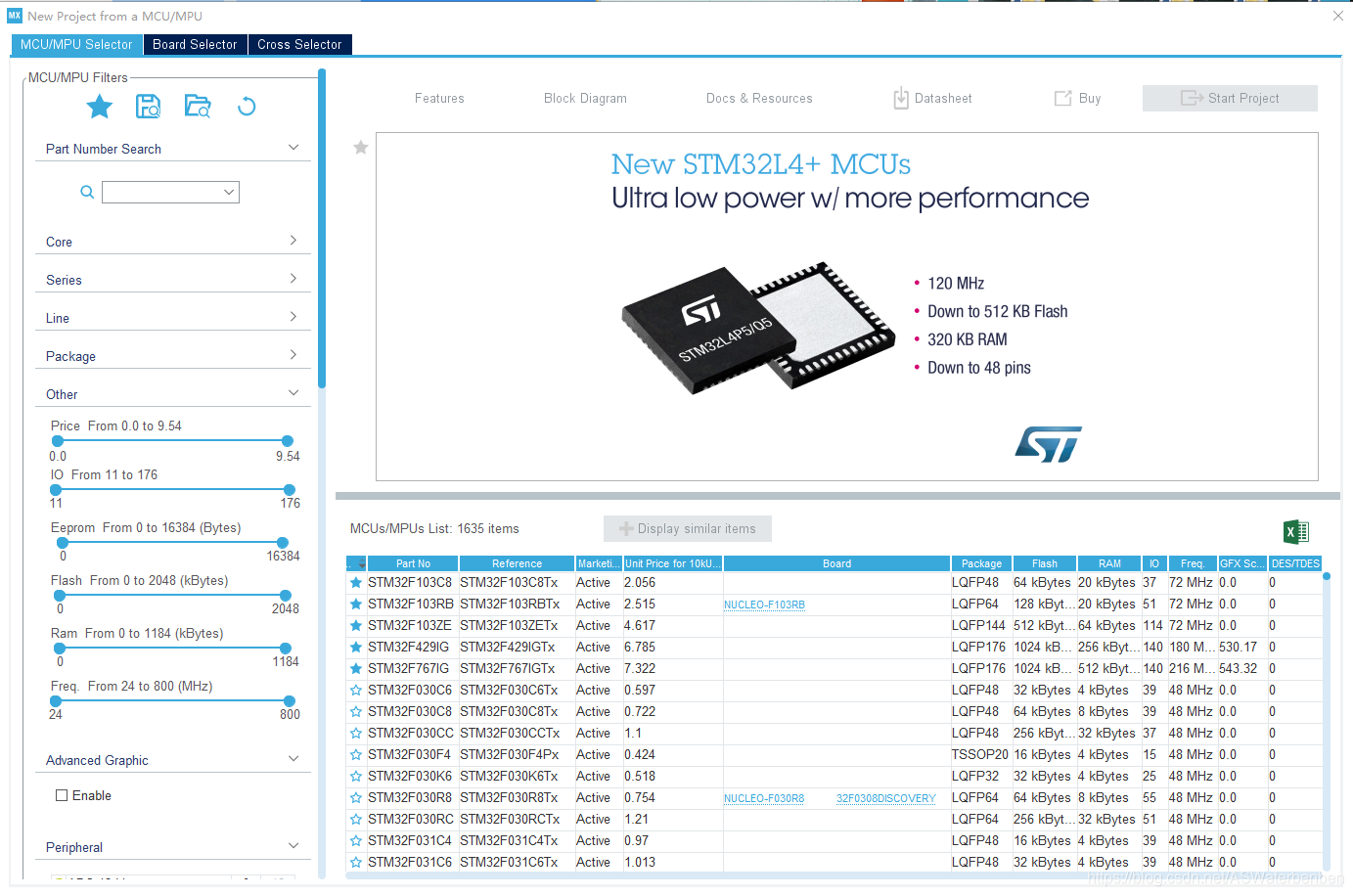Toggle favorite star for STM32F429IG
1353x896 pixels.
click(356, 648)
